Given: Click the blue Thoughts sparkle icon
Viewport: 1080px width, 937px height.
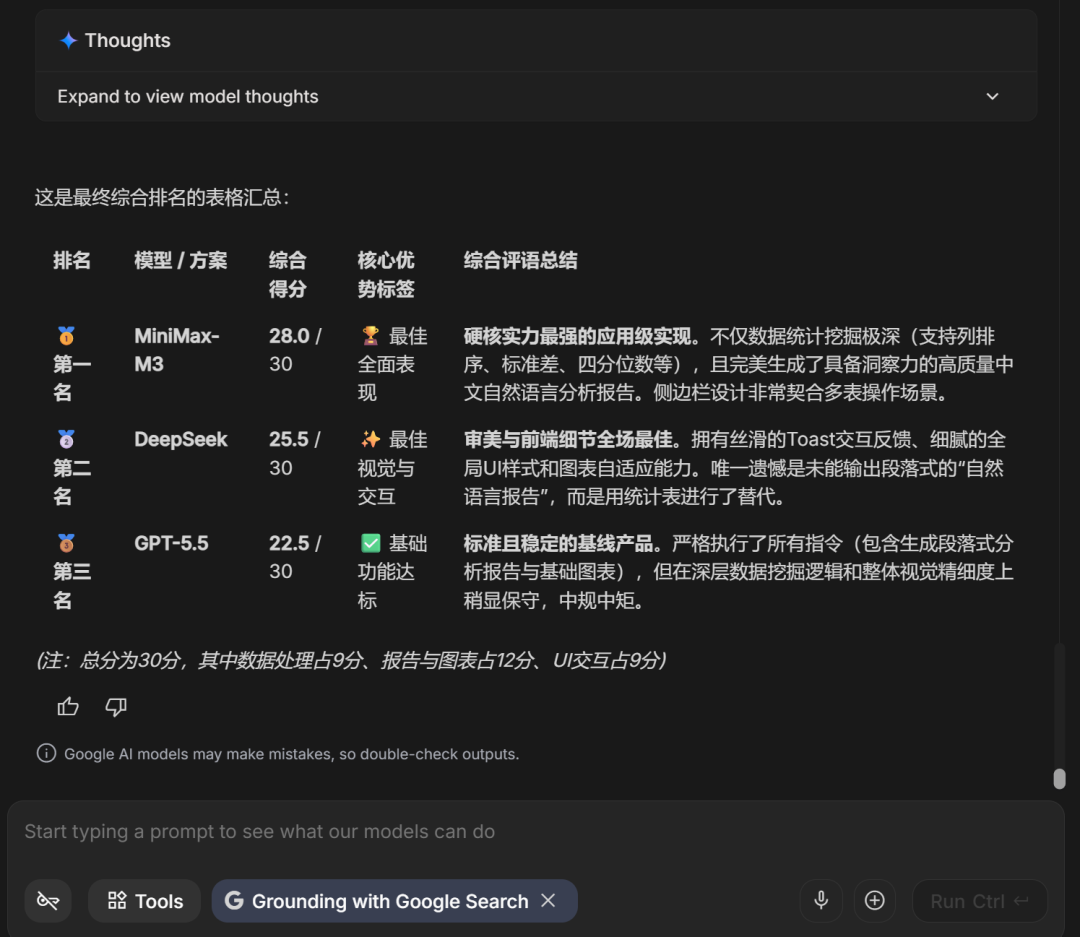Looking at the screenshot, I should pyautogui.click(x=68, y=41).
